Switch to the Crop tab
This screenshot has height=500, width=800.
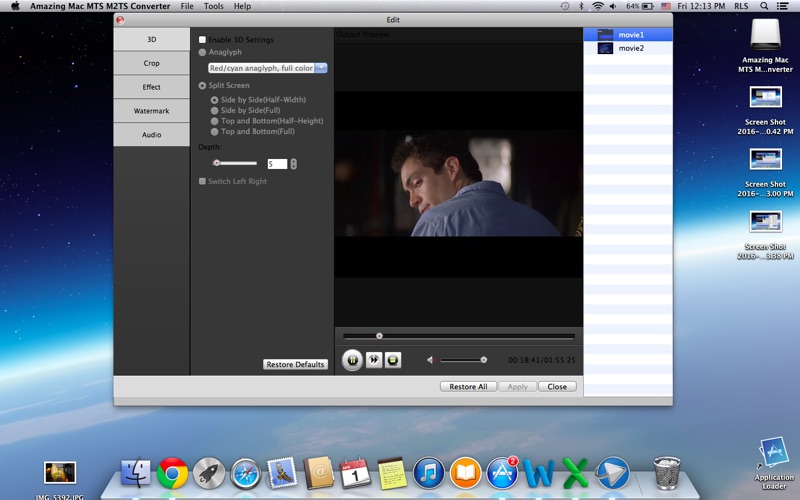[152, 63]
